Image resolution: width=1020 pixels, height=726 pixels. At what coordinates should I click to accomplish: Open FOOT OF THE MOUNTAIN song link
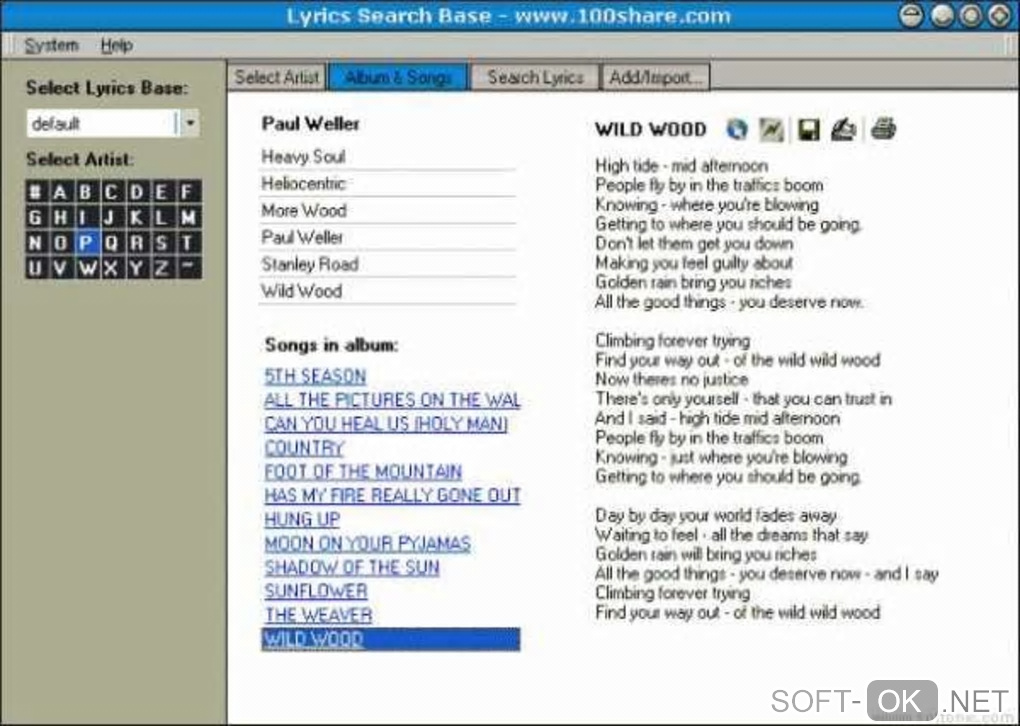click(363, 472)
